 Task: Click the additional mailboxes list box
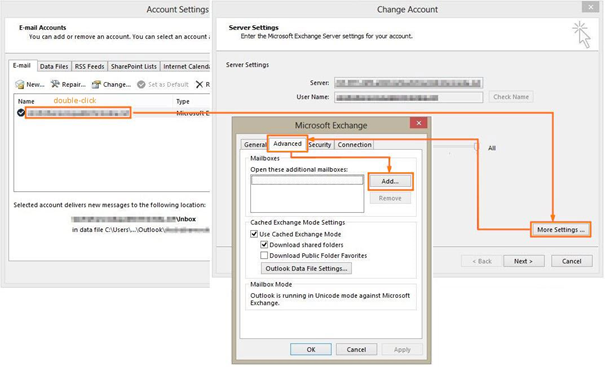coord(307,193)
